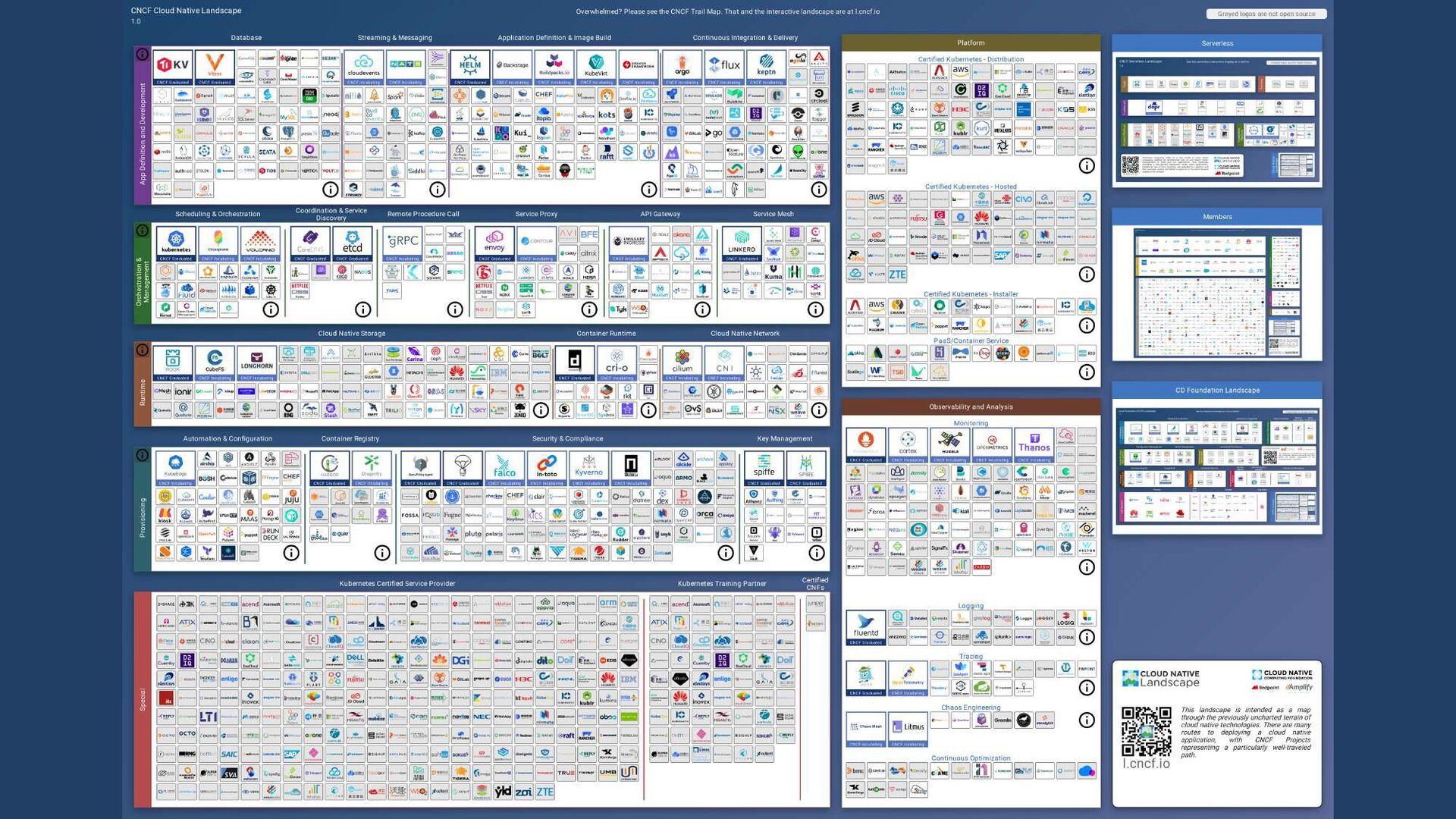Screen dimensions: 1456x819
Task: Show info for the Logging section
Action: pyautogui.click(x=1087, y=637)
